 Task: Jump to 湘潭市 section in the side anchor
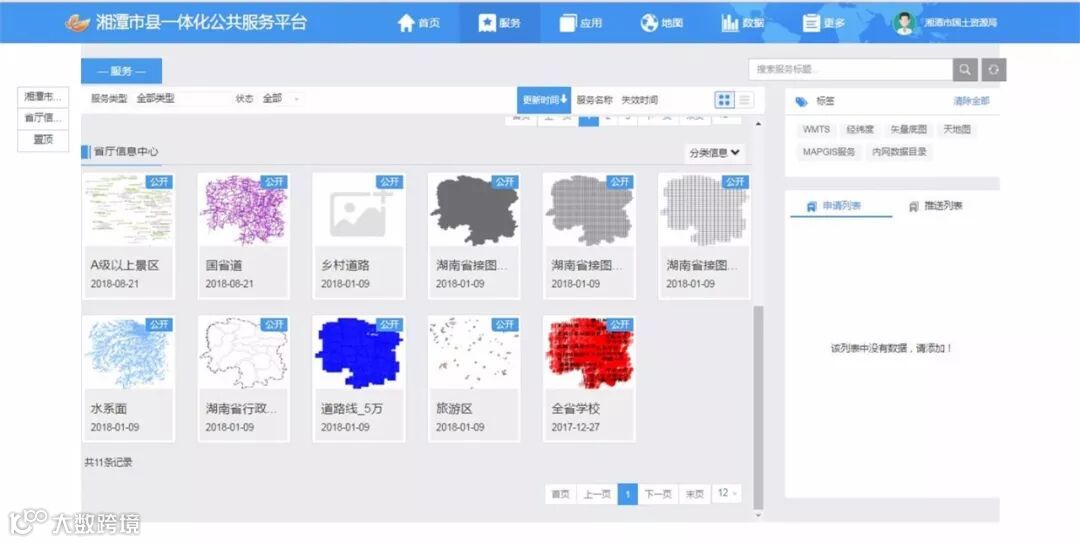click(43, 96)
